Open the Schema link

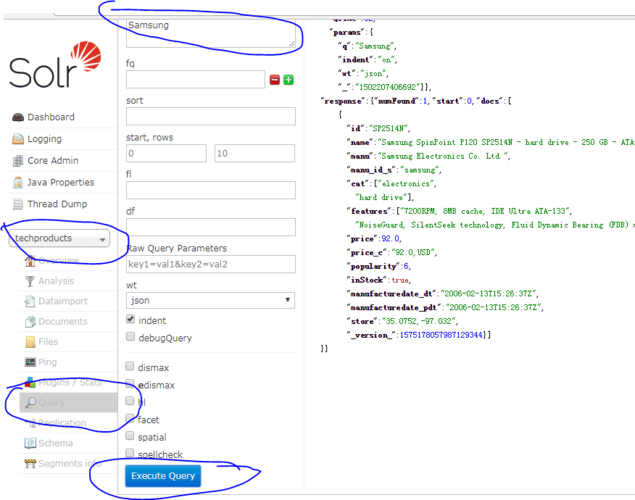click(x=55, y=443)
